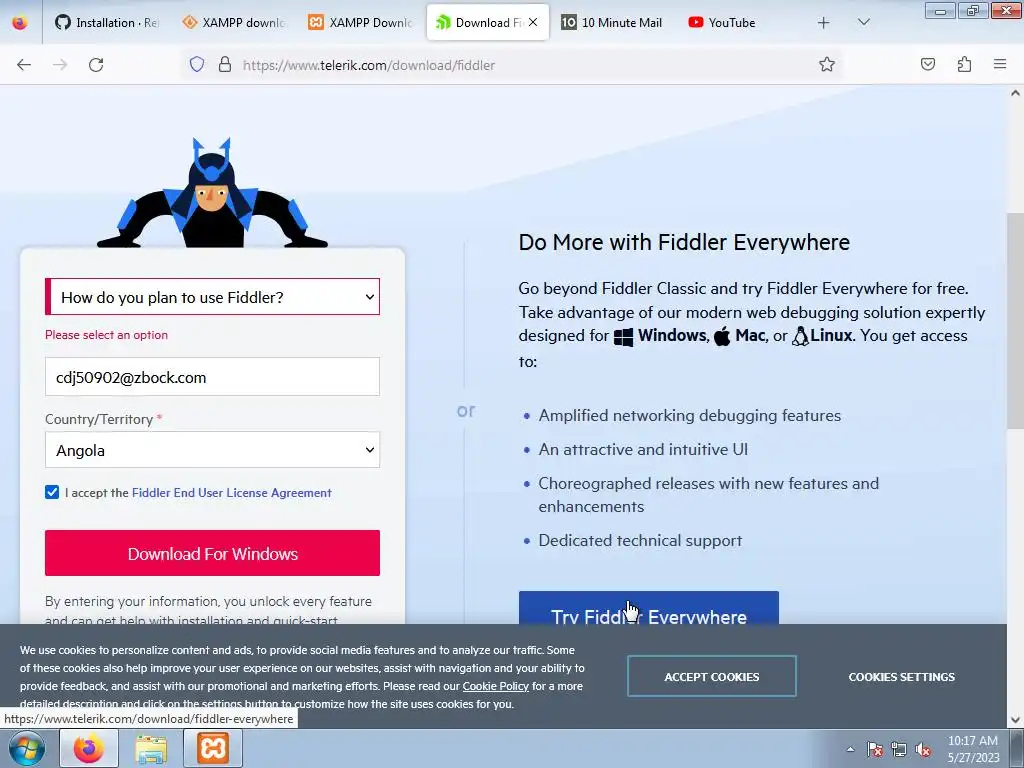
Task: Expand 'How do you plan to use Fiddler?' dropdown
Action: pos(212,297)
